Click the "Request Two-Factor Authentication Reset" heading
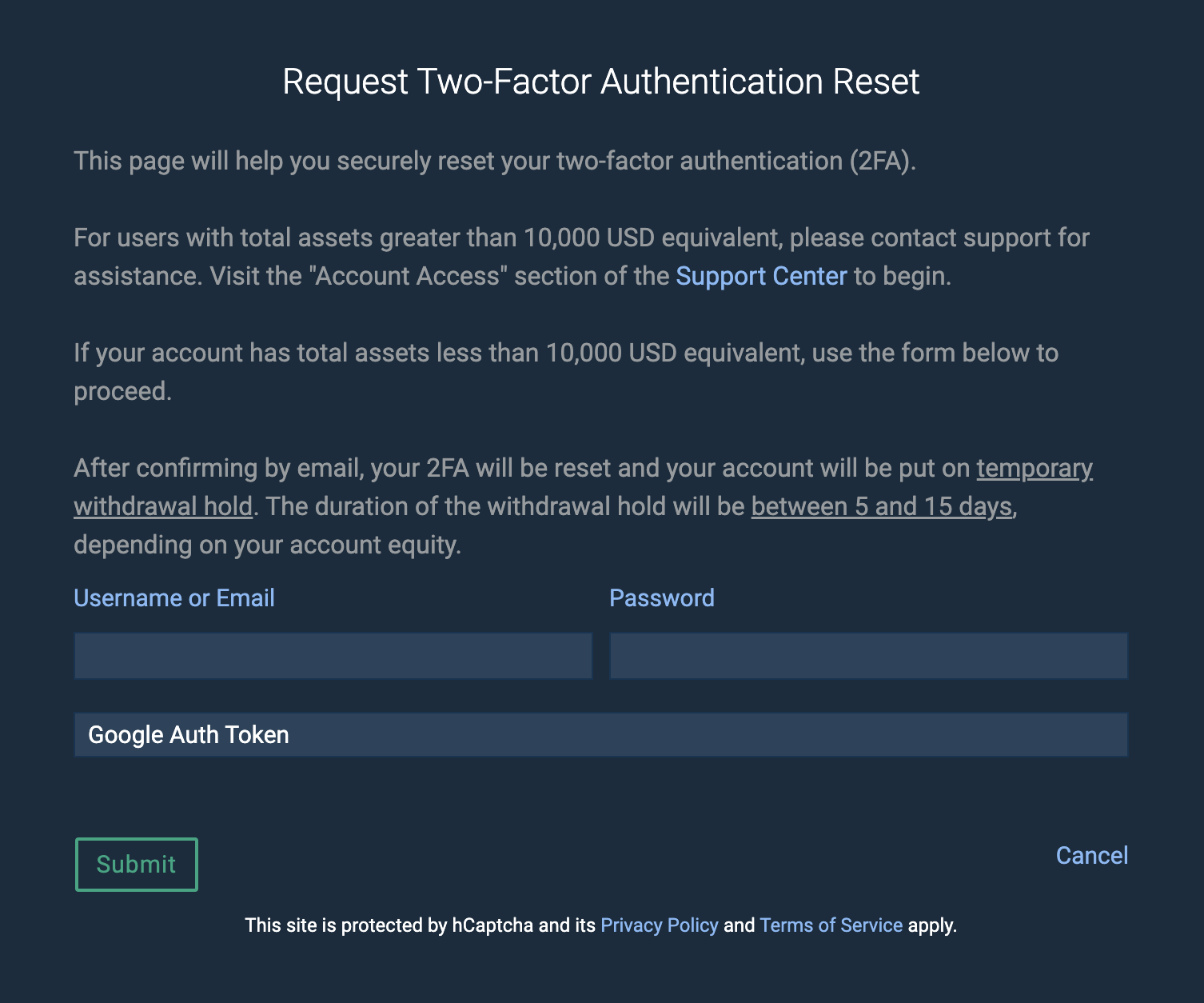Screen dimensions: 1204x1003 coord(601,82)
